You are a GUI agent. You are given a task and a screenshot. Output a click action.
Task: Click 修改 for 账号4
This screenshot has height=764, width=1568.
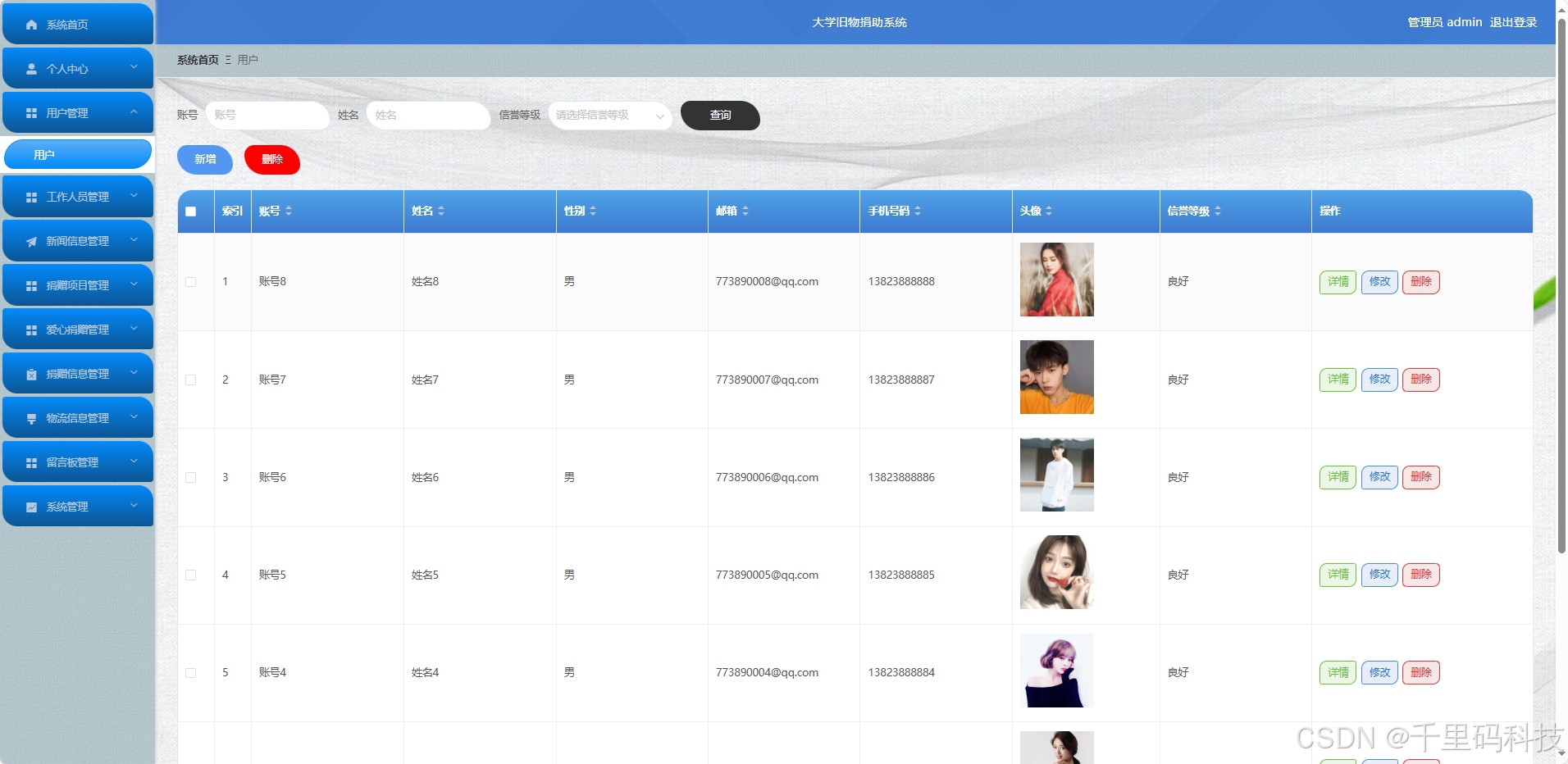[x=1379, y=672]
